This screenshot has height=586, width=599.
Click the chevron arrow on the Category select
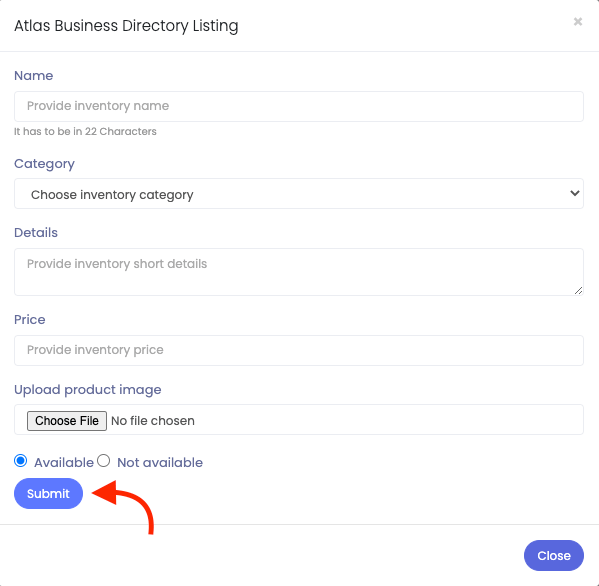coord(575,193)
